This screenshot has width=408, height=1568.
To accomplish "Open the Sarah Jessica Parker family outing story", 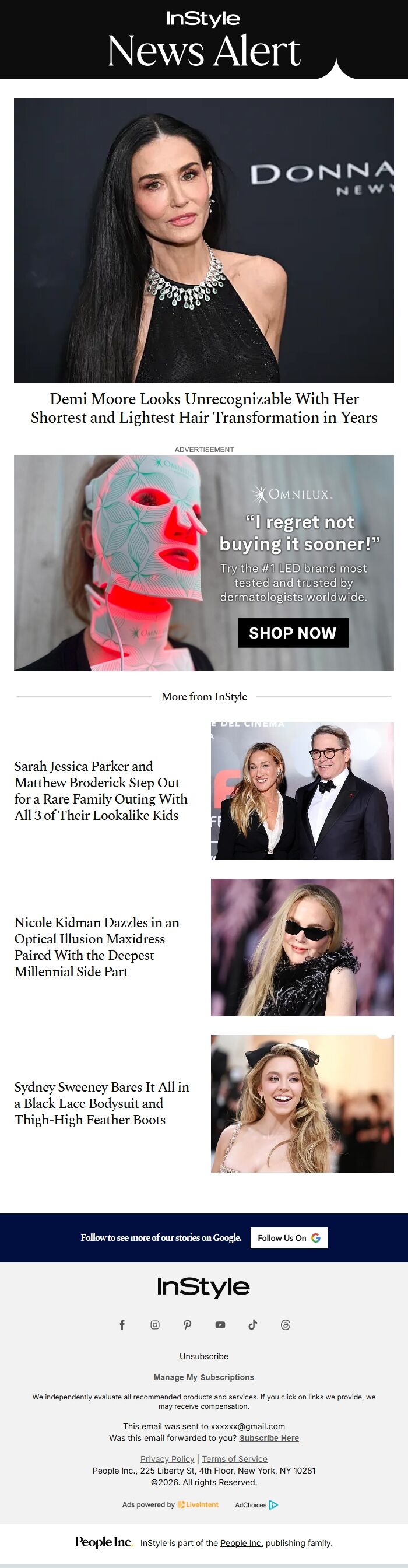I will coord(101,791).
